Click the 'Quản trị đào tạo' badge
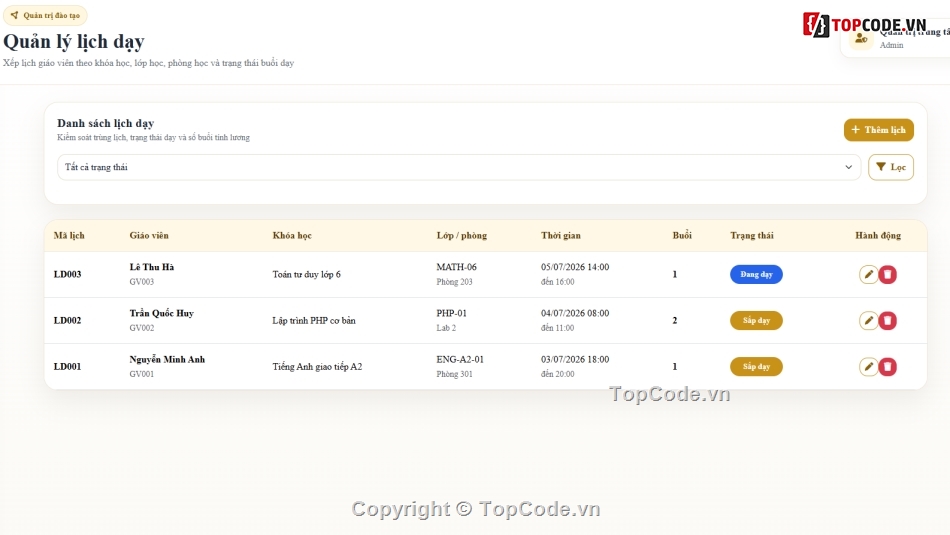The height and width of the screenshot is (535, 950). tap(45, 15)
